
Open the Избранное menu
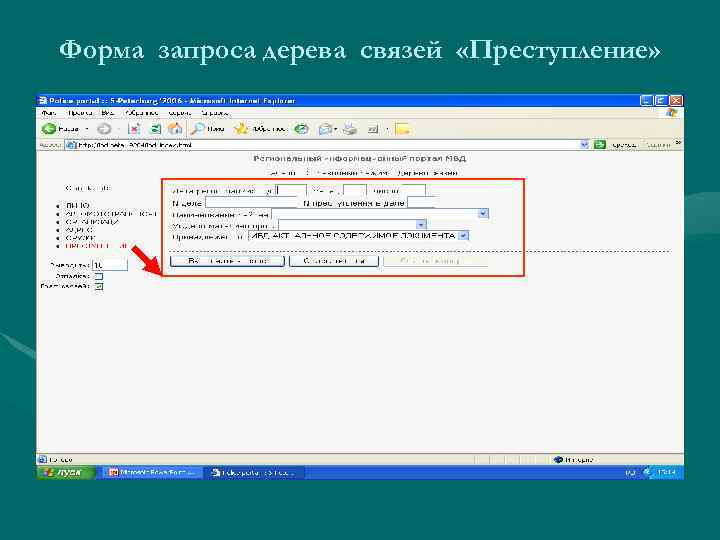click(x=141, y=113)
